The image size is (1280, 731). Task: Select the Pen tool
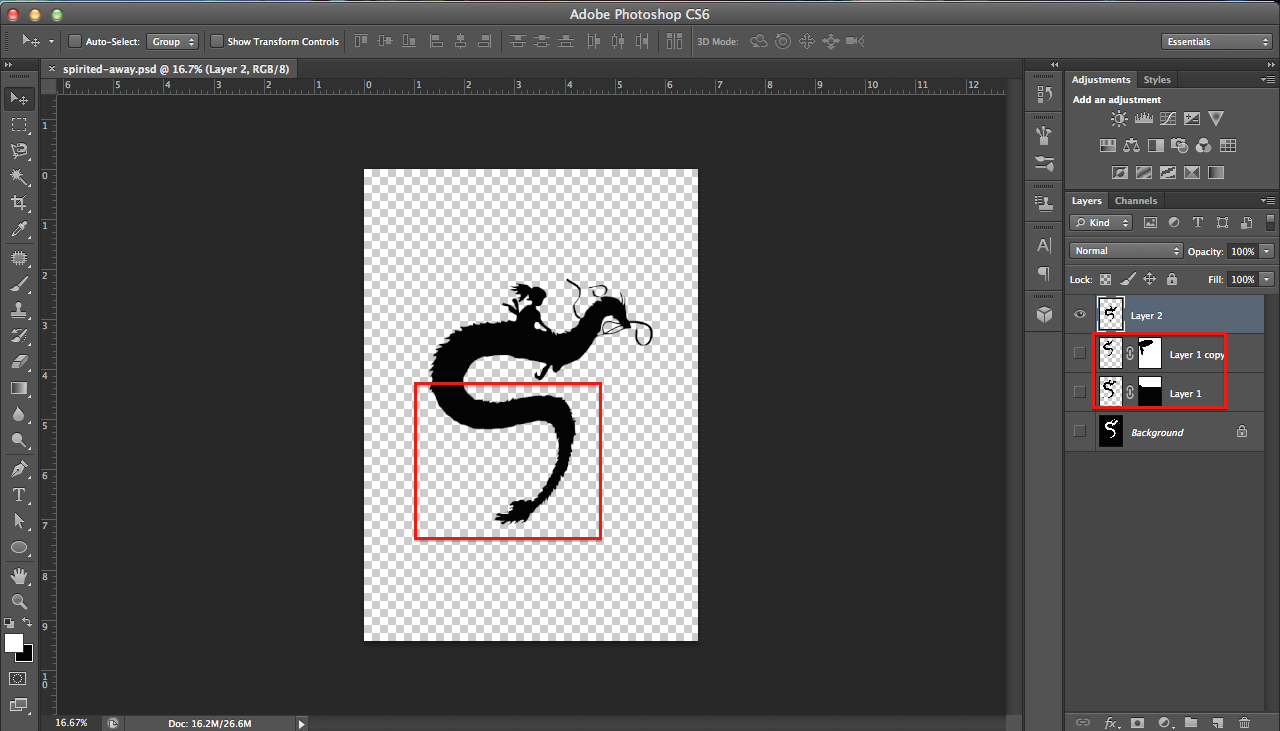[19, 469]
